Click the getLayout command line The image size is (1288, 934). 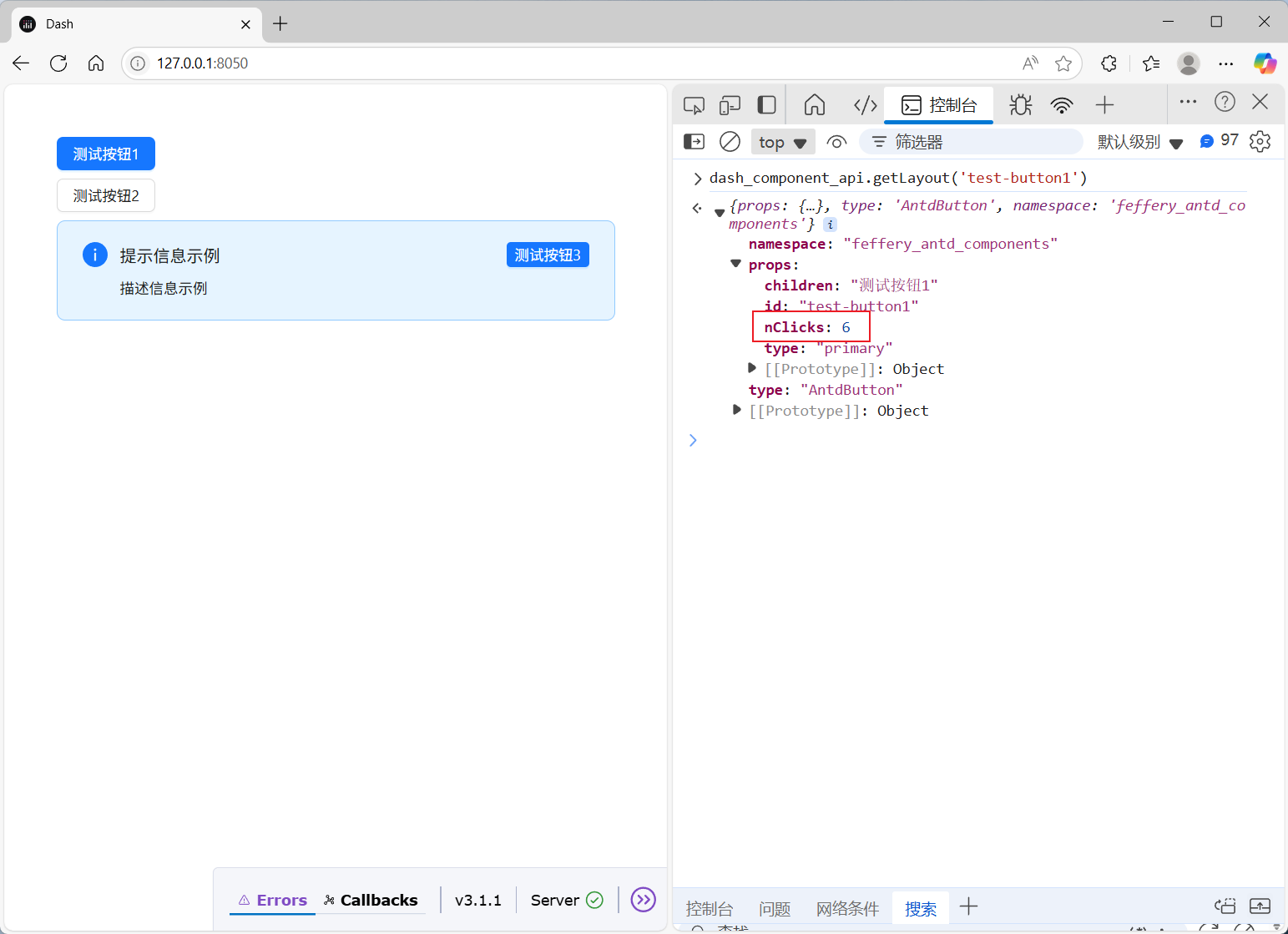point(898,178)
